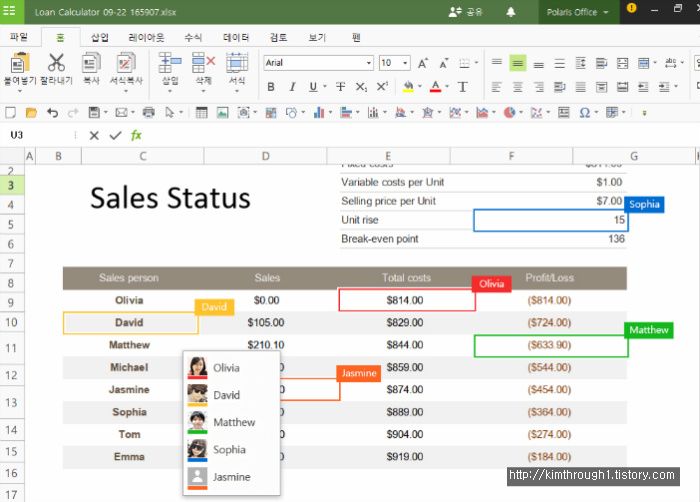700x502 pixels.
Task: Click the Insert cells (삽입) icon
Action: (170, 63)
